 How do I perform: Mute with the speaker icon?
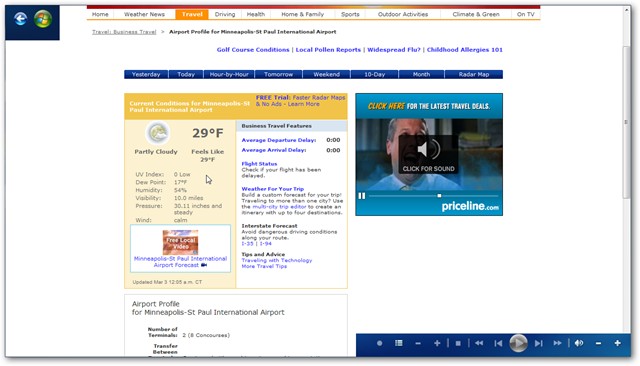pyautogui.click(x=579, y=343)
